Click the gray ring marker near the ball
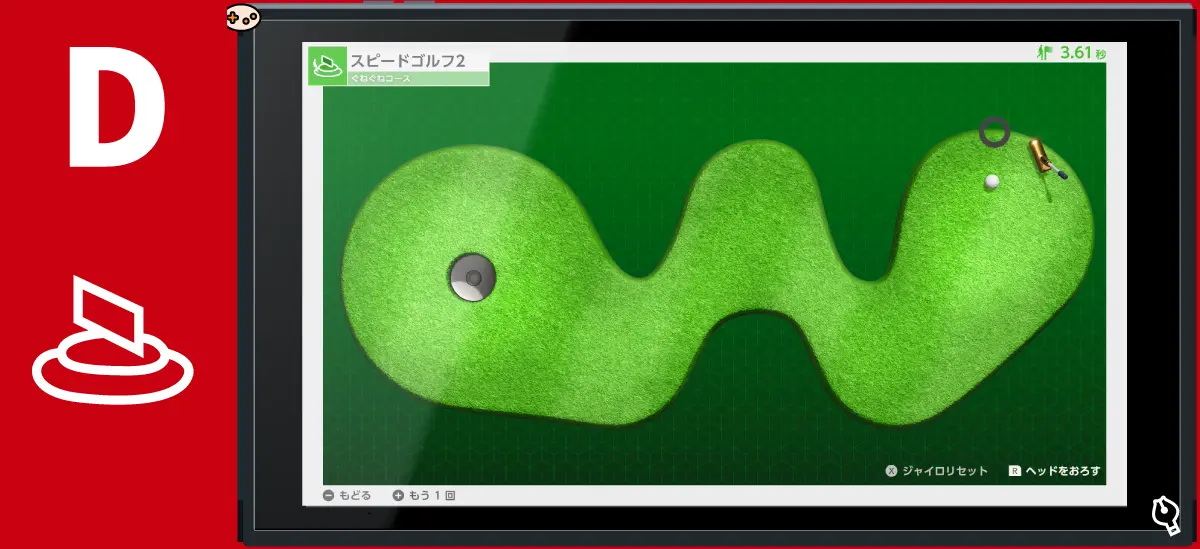The height and width of the screenshot is (549, 1200). [x=994, y=132]
